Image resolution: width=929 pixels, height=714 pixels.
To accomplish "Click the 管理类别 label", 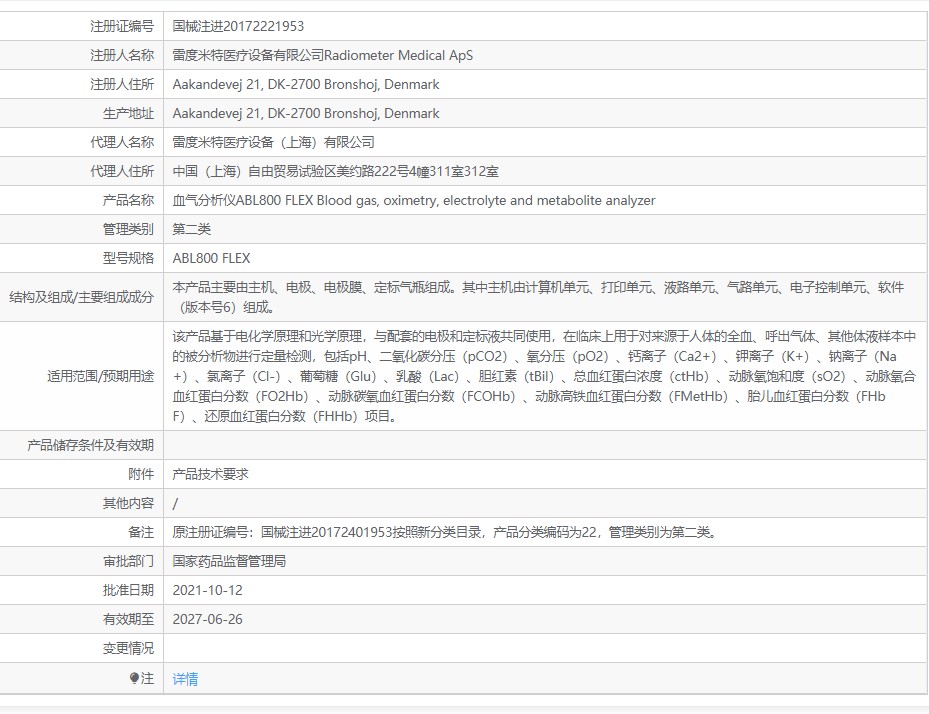I will point(129,229).
